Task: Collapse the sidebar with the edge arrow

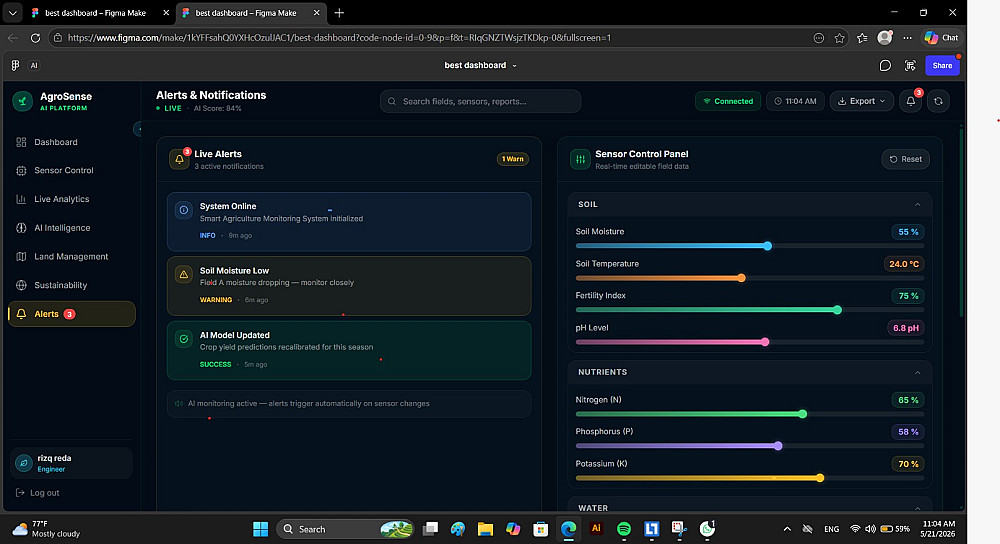Action: 138,129
